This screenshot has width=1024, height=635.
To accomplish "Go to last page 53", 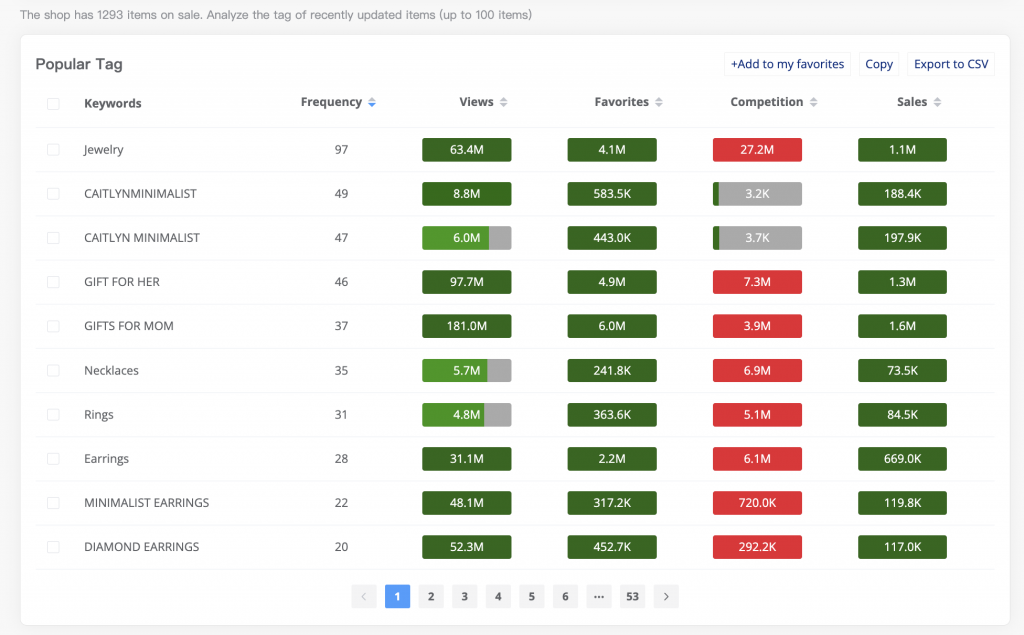I will [632, 597].
